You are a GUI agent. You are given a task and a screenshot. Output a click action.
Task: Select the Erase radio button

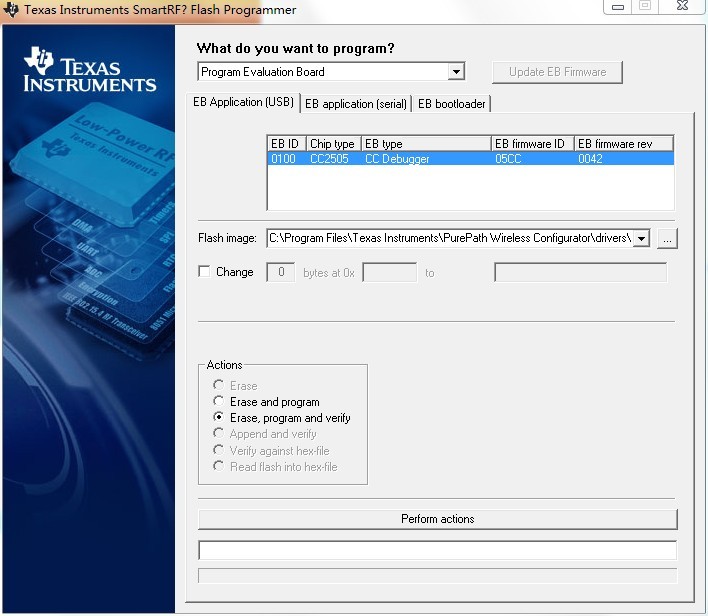tap(219, 385)
